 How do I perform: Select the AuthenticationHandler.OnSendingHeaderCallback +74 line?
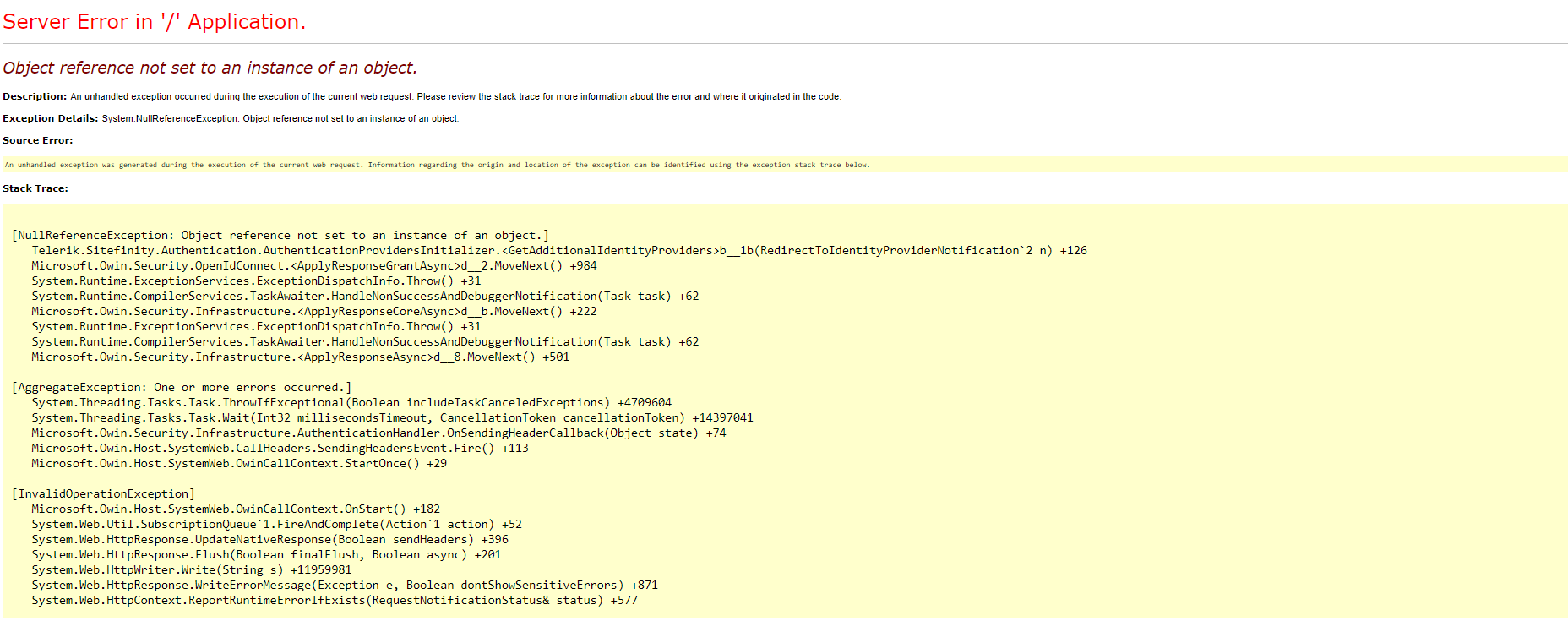[x=378, y=433]
